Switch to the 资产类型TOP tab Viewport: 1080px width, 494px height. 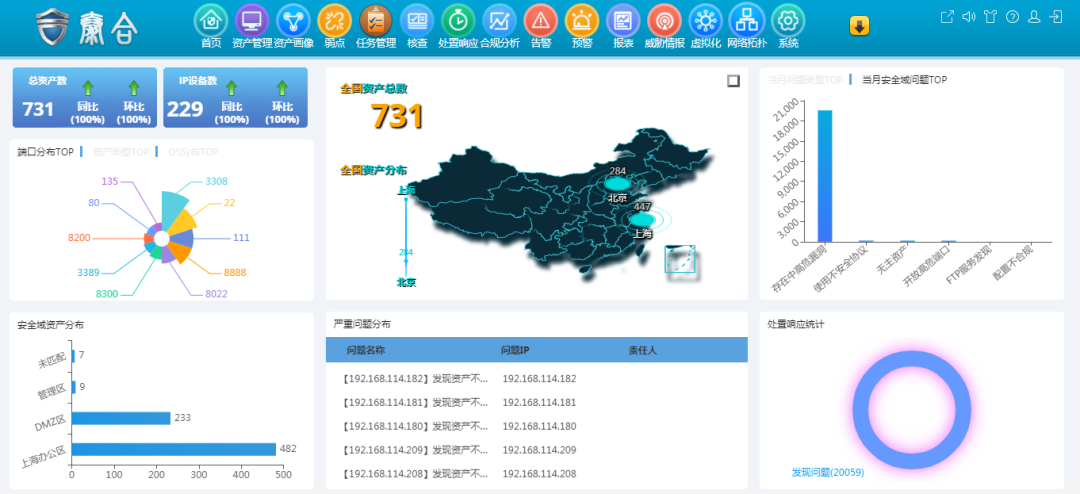click(121, 152)
